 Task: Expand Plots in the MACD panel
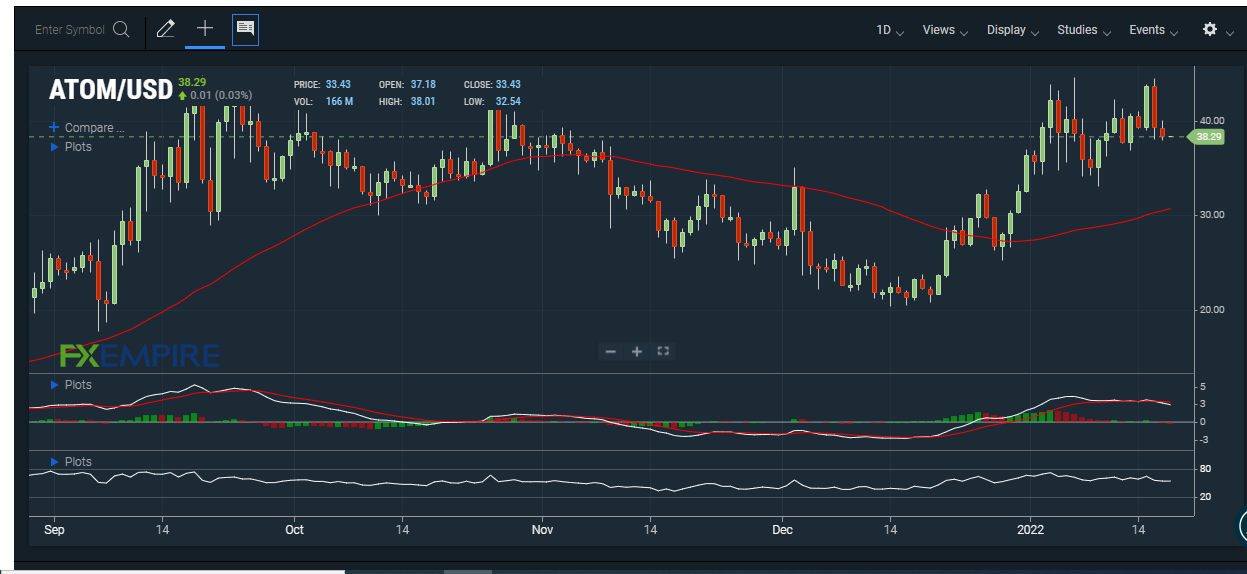coord(71,385)
